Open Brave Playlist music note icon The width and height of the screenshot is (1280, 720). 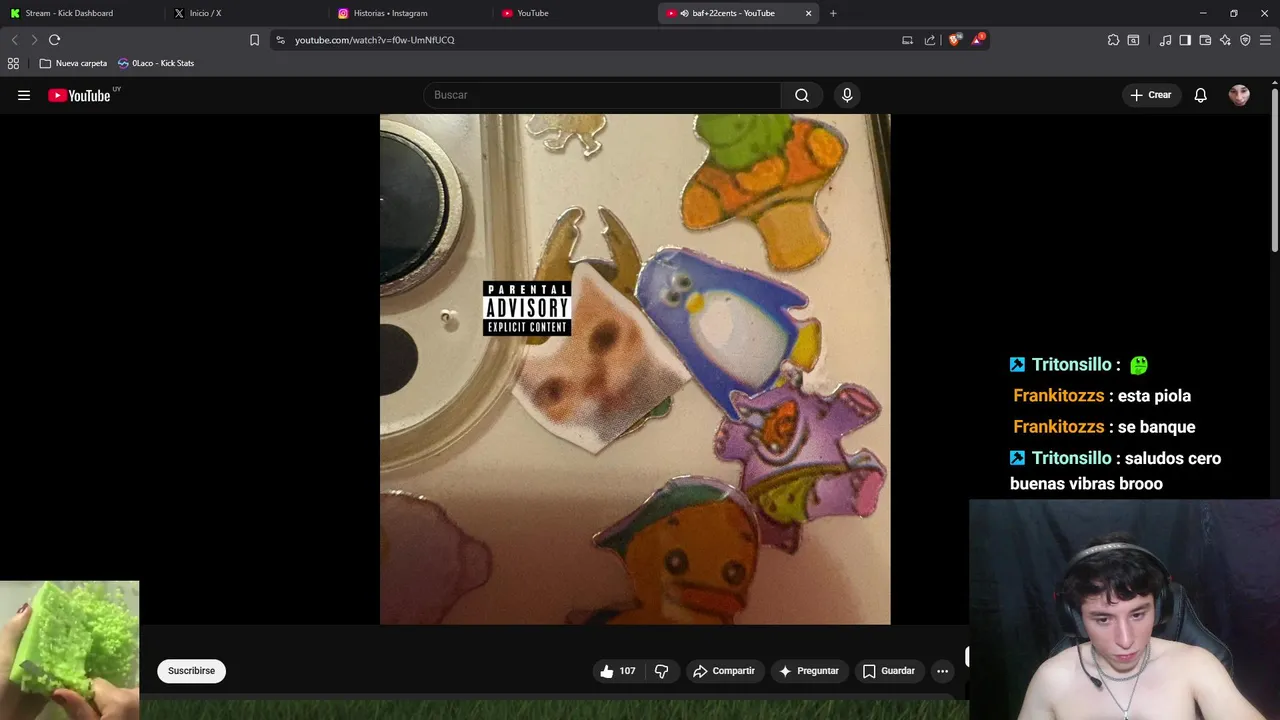(1165, 40)
